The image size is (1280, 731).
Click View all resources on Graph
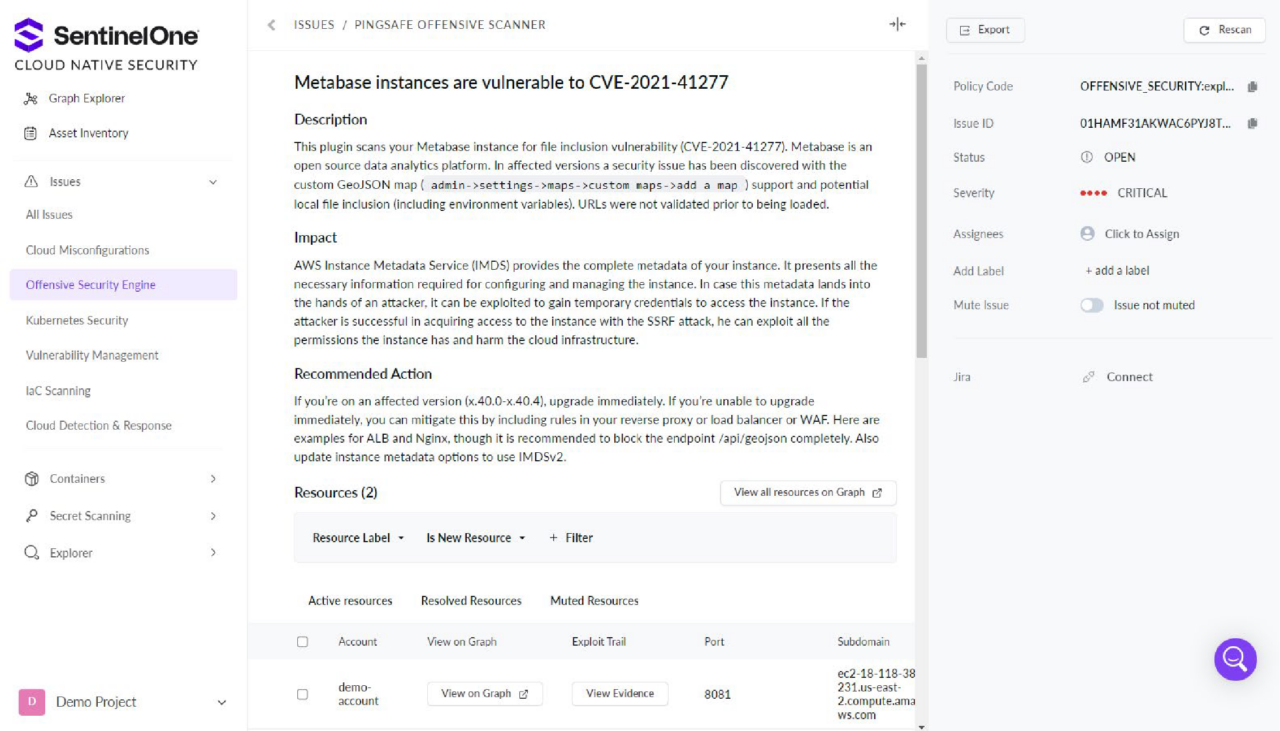(808, 493)
